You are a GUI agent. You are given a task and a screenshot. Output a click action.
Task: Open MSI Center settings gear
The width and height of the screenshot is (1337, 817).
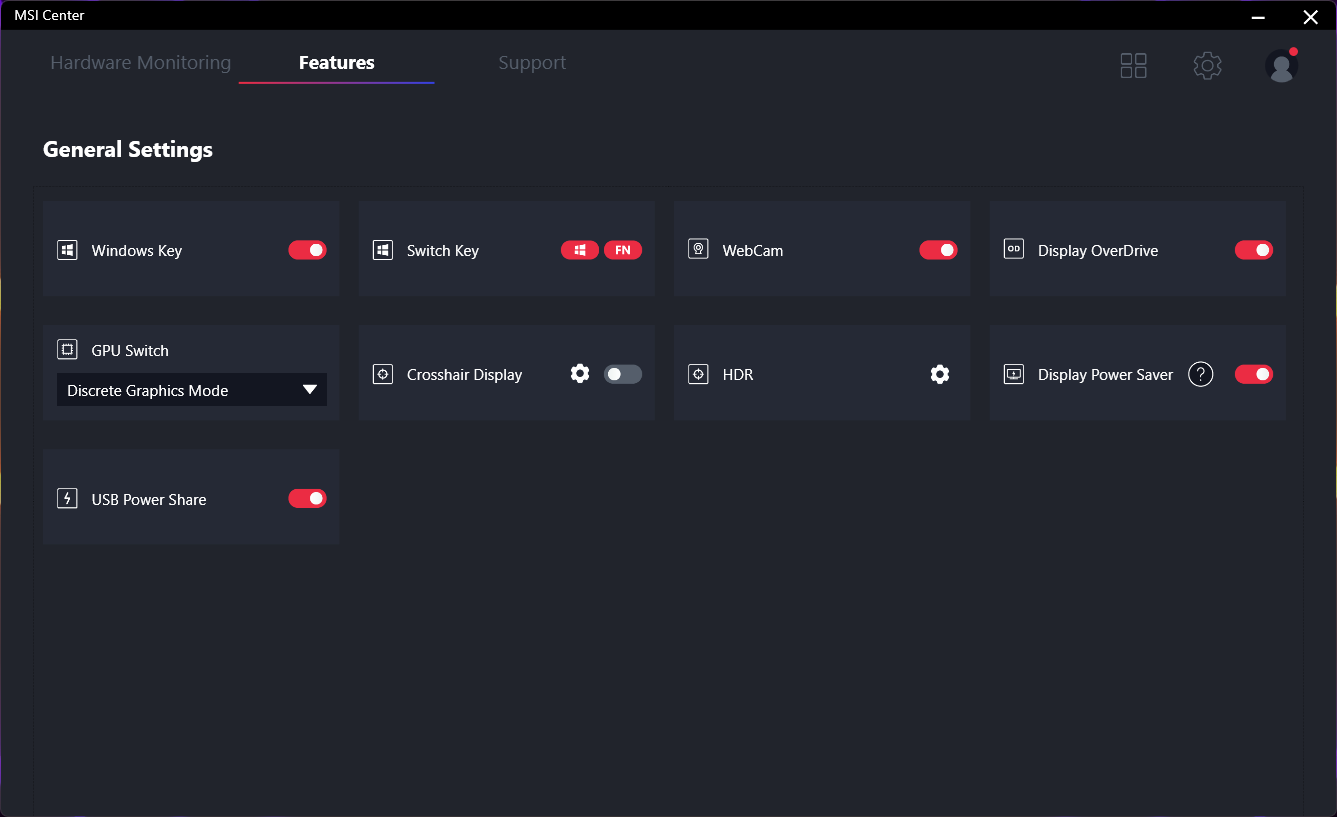click(x=1207, y=66)
